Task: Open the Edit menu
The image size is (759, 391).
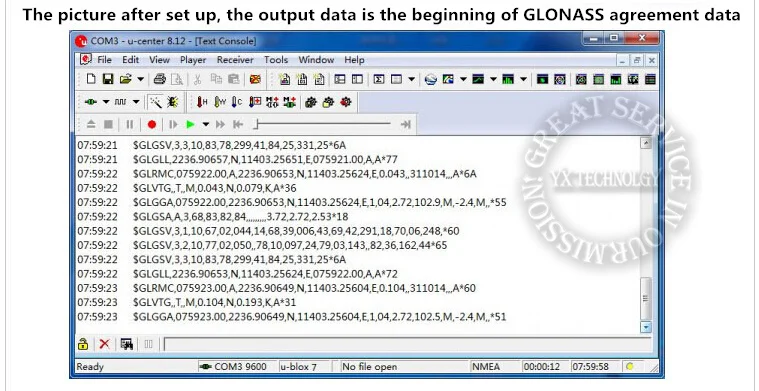Action: click(131, 60)
